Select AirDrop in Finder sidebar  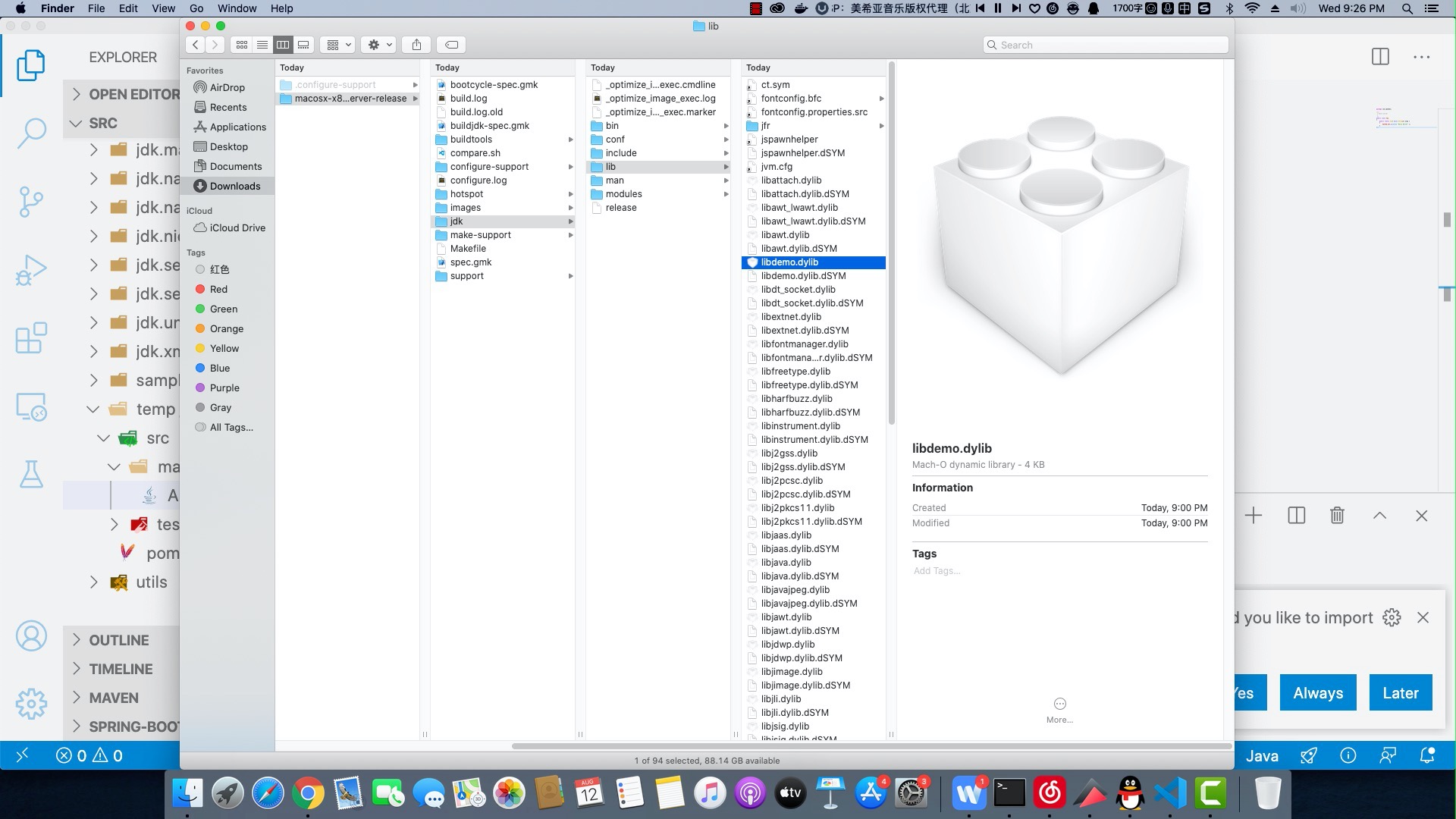227,87
